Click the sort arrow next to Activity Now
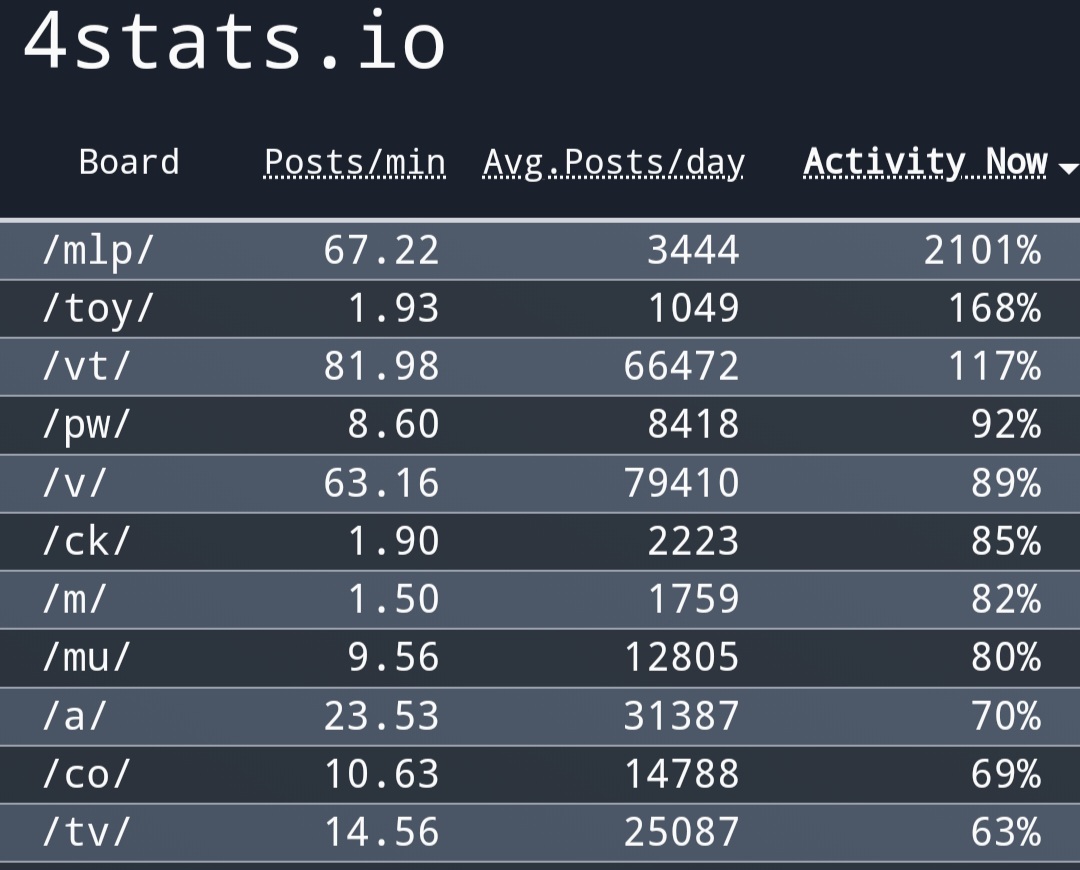This screenshot has height=870, width=1080. (x=1068, y=168)
